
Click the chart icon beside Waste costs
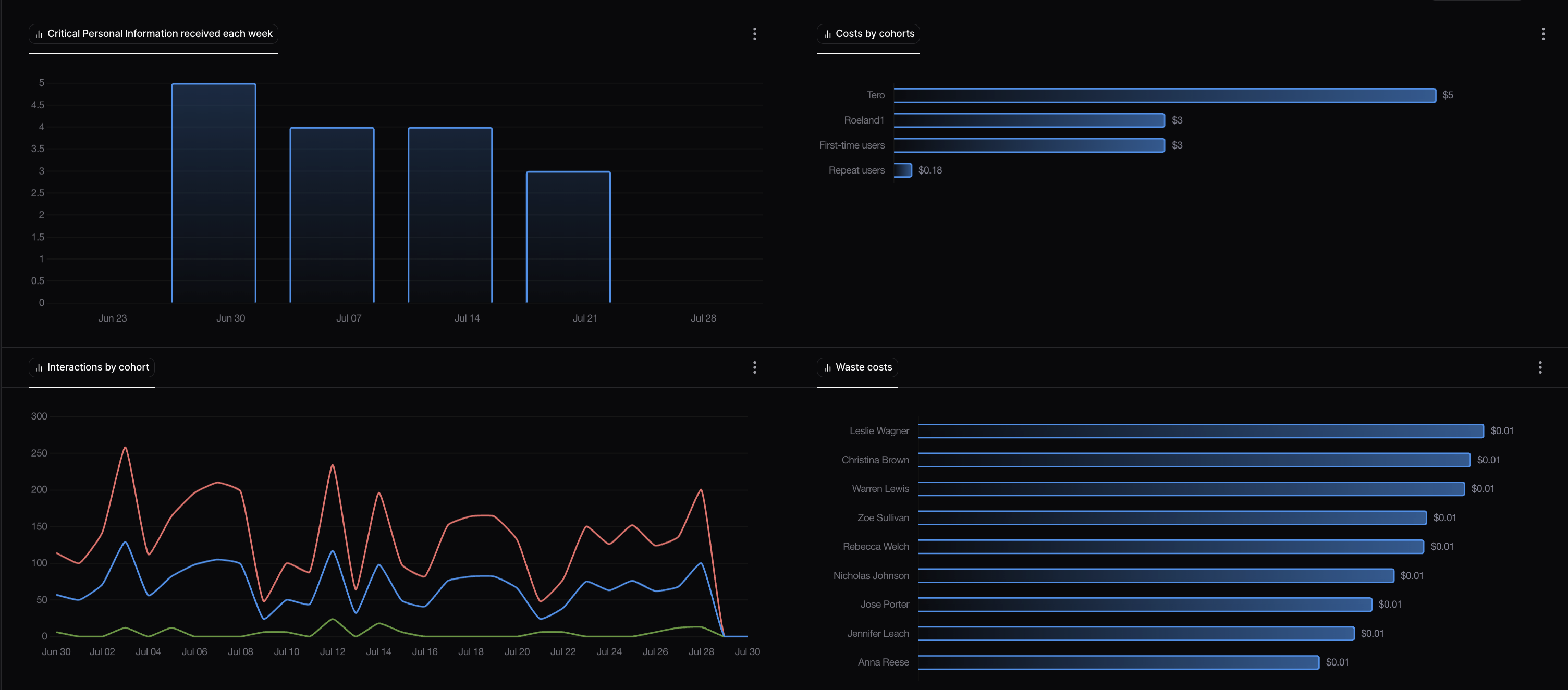point(827,367)
